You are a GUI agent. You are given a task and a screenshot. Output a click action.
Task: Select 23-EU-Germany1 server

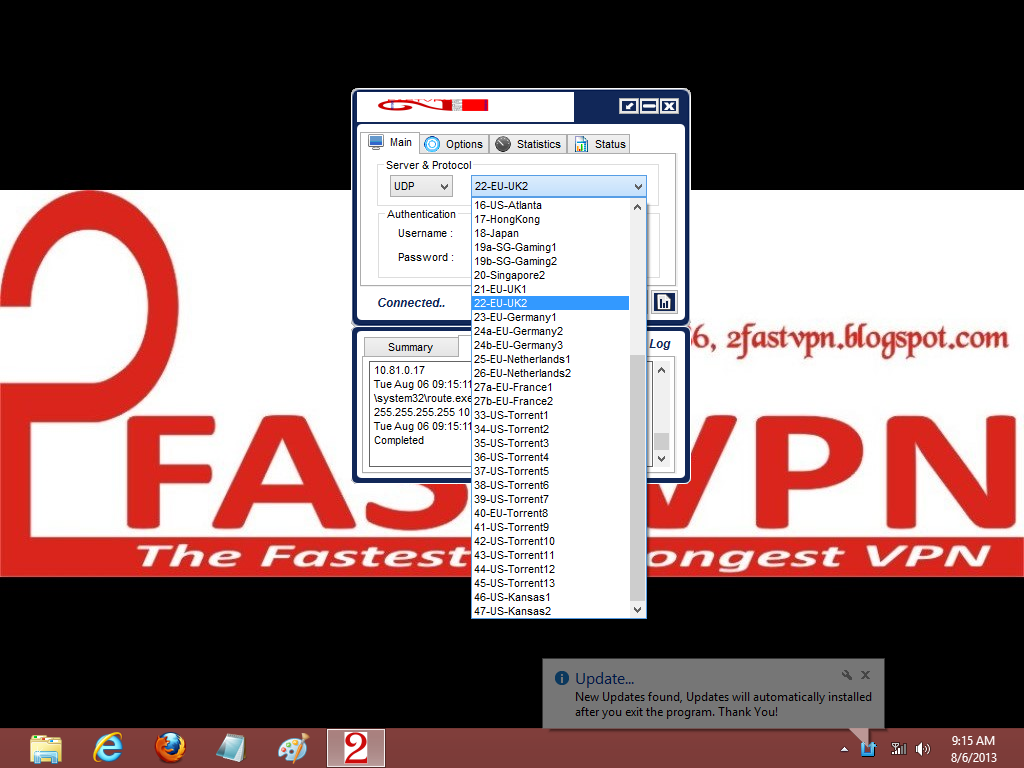[x=550, y=317]
